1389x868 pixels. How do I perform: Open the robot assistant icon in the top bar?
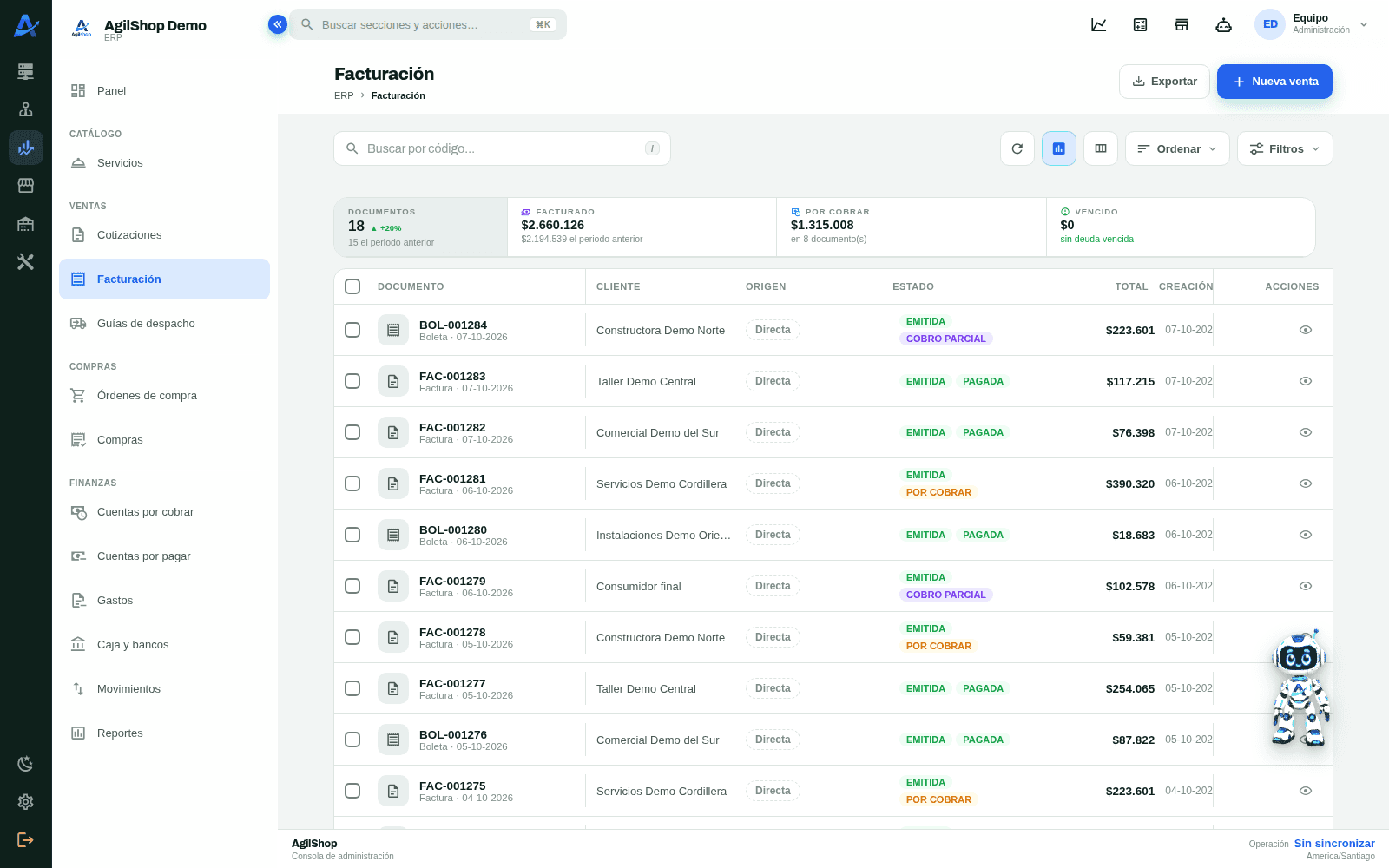1223,24
